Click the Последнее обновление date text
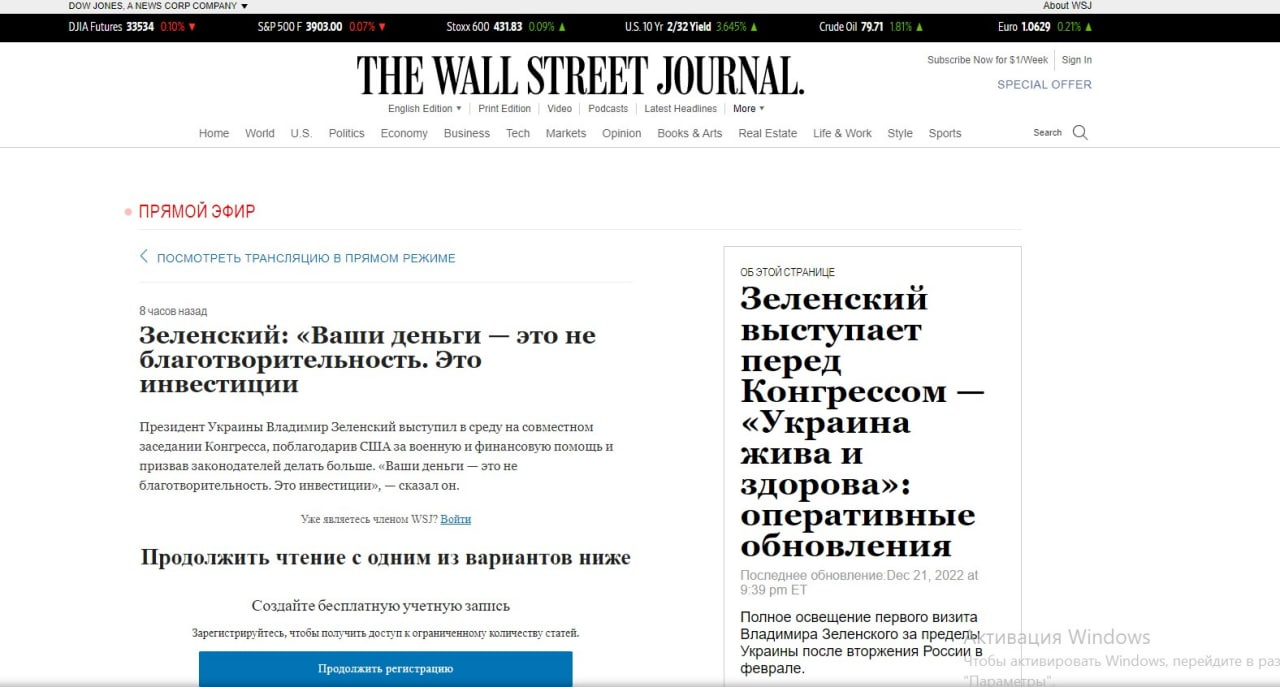The image size is (1280, 687). coord(859,582)
